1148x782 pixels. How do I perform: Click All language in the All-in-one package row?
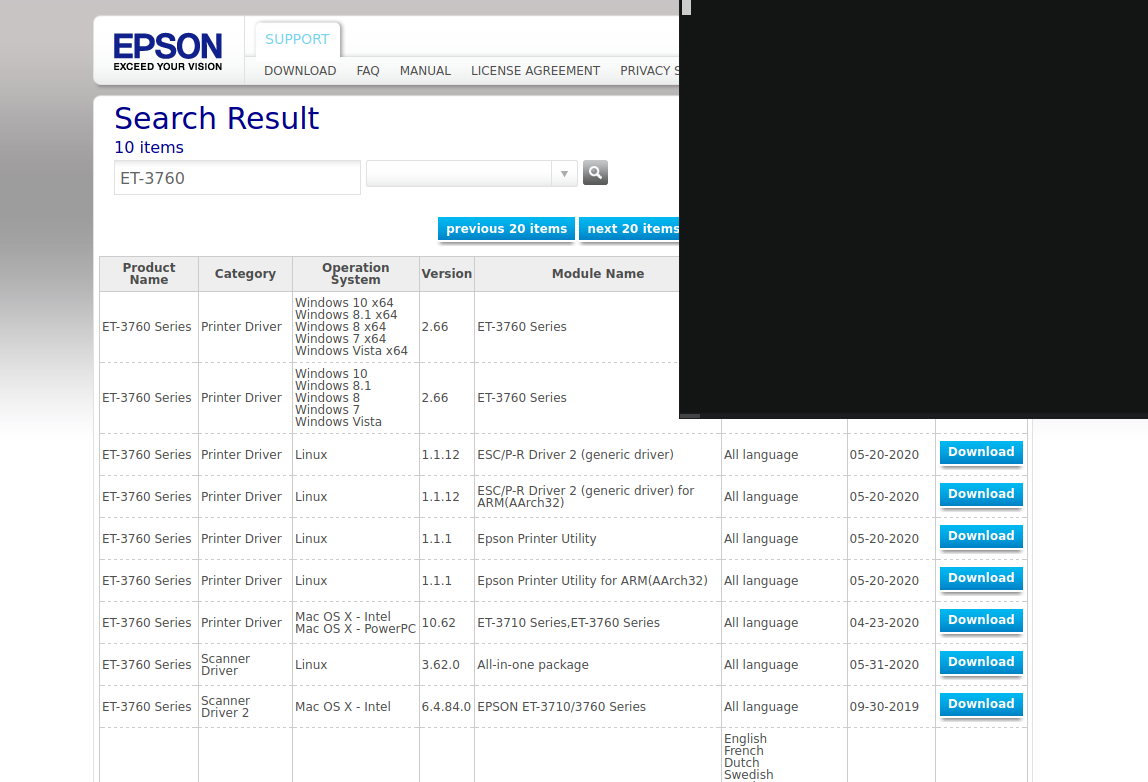pyautogui.click(x=761, y=665)
